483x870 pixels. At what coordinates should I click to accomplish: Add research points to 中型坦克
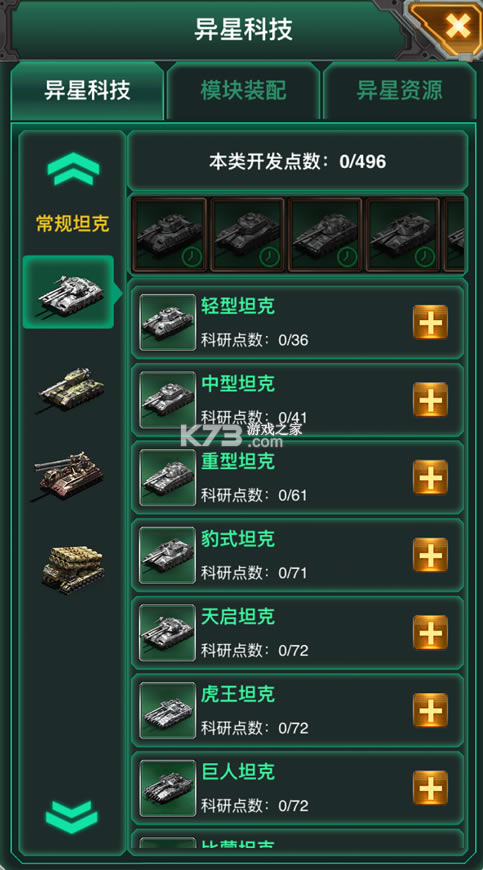430,399
